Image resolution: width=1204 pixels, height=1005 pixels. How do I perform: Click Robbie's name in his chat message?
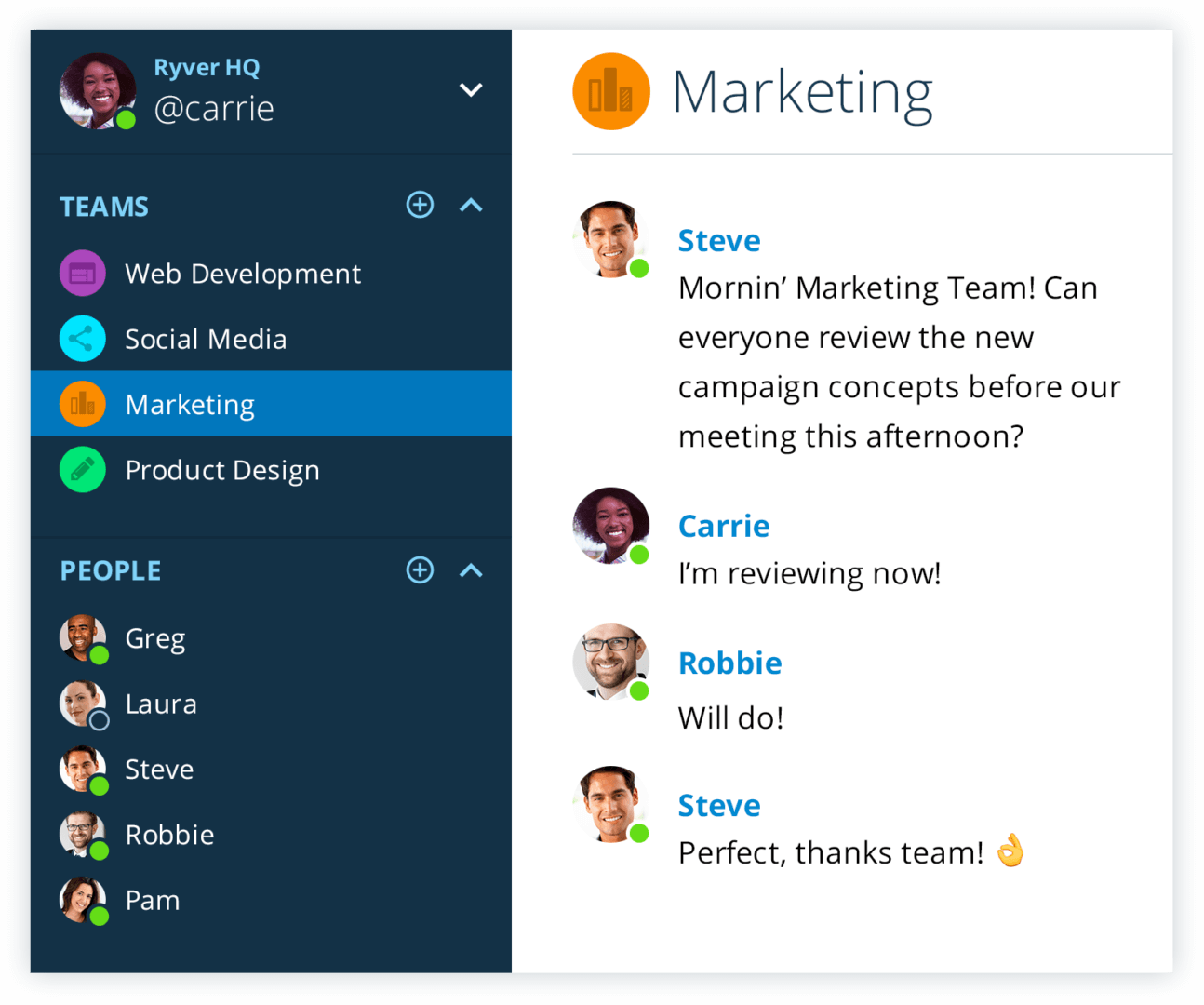coord(729,663)
